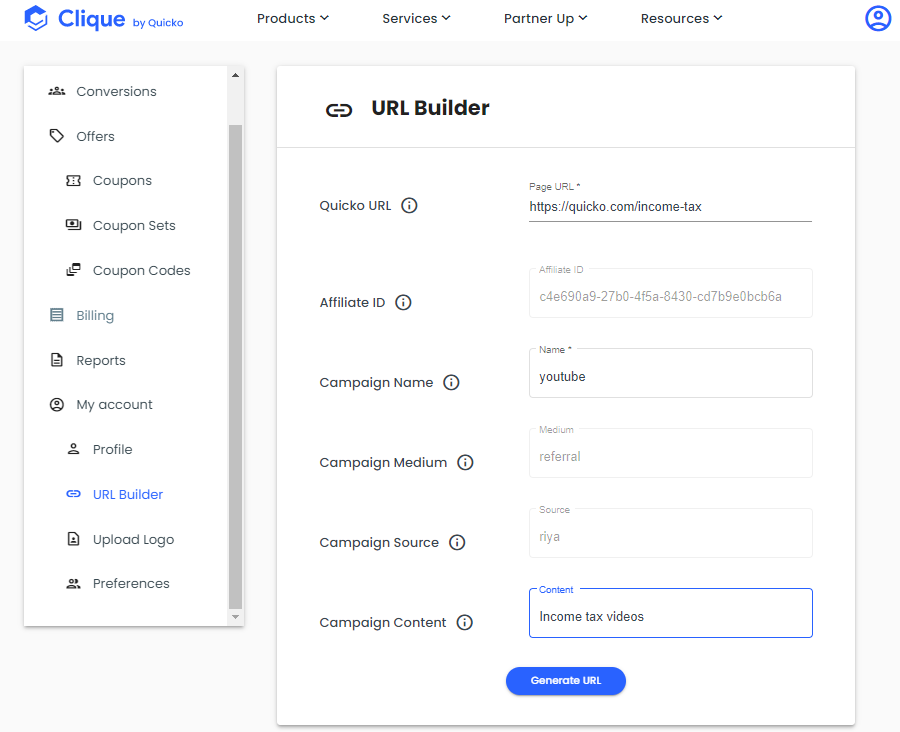
Task: Click the Upload Logo file icon
Action: (73, 539)
